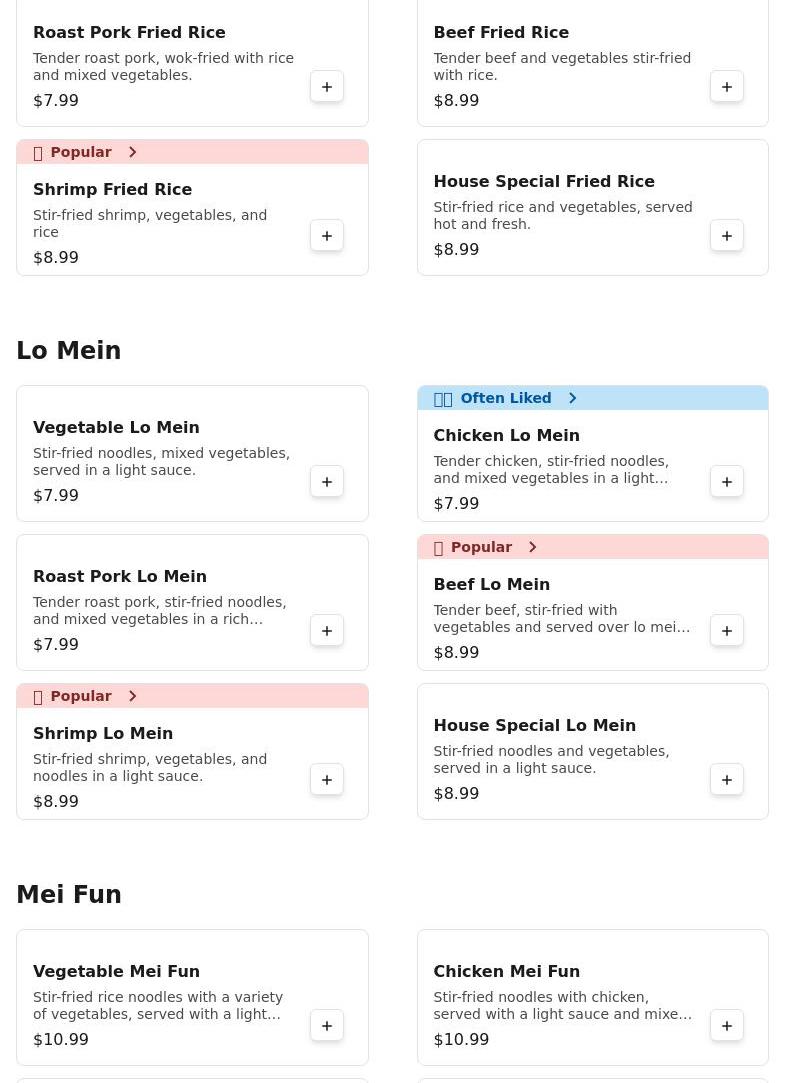This screenshot has width=785, height=1083.
Task: Click plus button for Shrimp Fried Rice
Action: [x=327, y=236]
